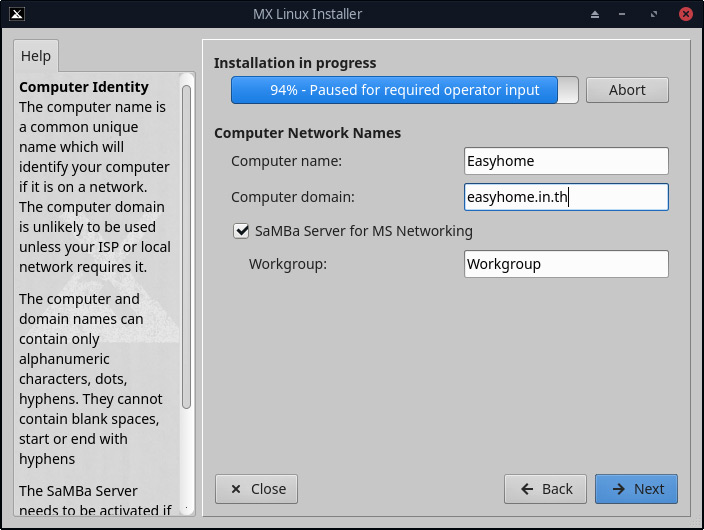Toggle SaMBa Server for MS Networking checkbox
Image resolution: width=704 pixels, height=530 pixels.
click(x=241, y=231)
